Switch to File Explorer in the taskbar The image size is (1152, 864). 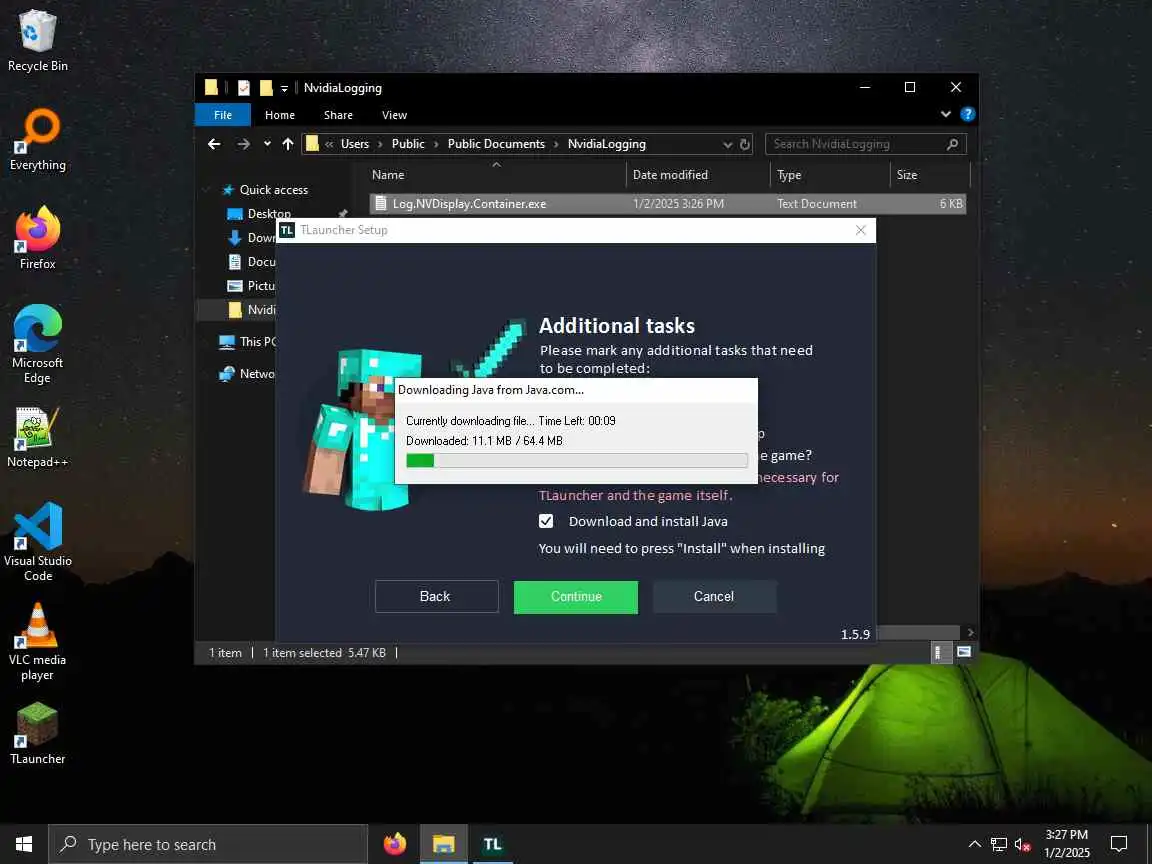point(444,843)
